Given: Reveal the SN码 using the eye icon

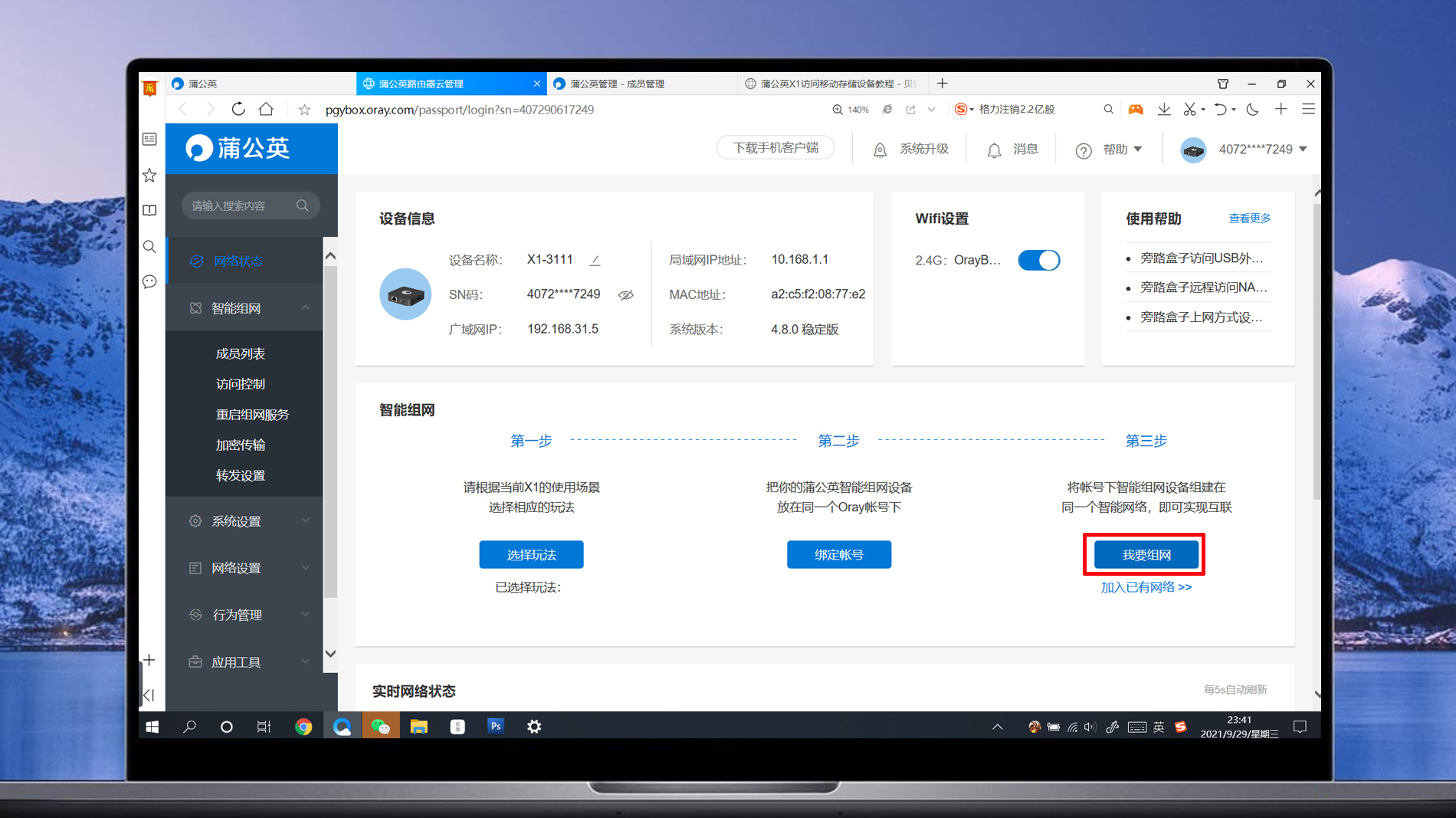Looking at the screenshot, I should click(626, 294).
